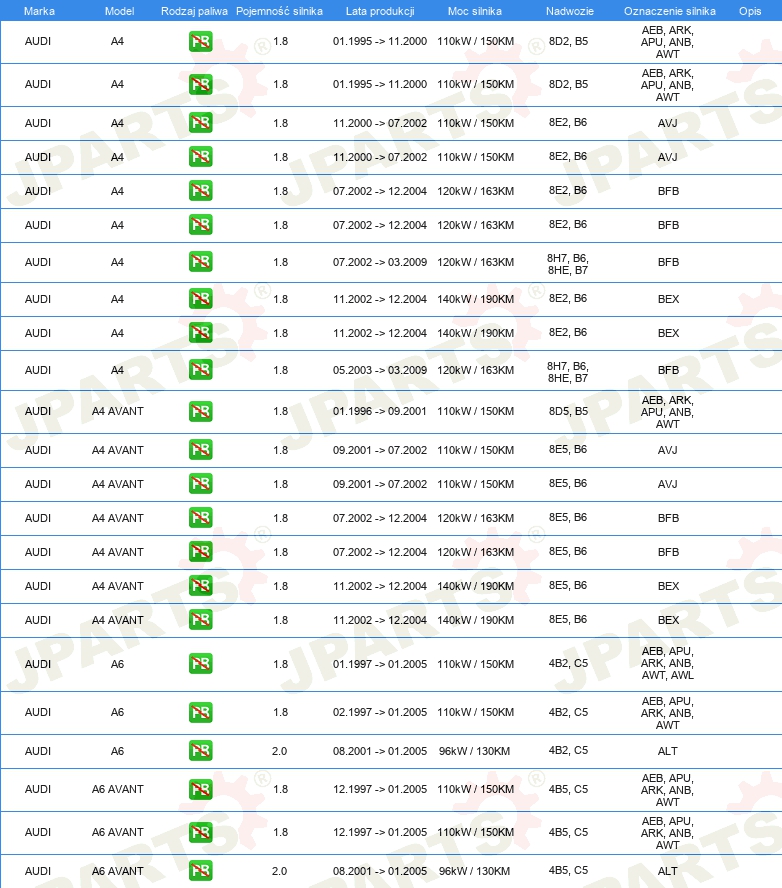The width and height of the screenshot is (782, 888).
Task: Click 96kW / 130KM in A6 AVANT row
Action: point(475,871)
